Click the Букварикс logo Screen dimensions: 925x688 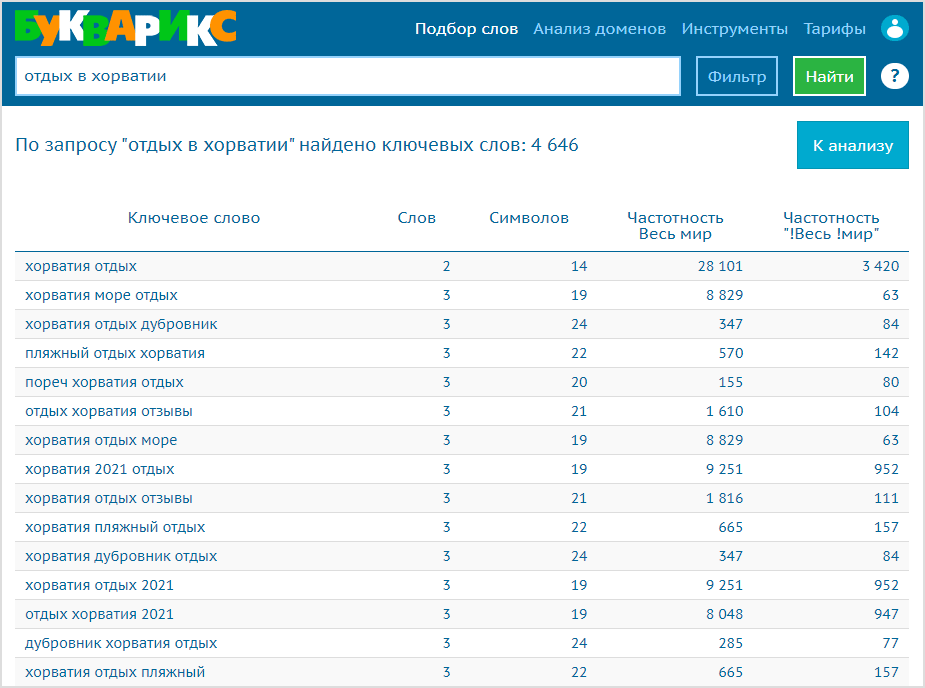(125, 28)
